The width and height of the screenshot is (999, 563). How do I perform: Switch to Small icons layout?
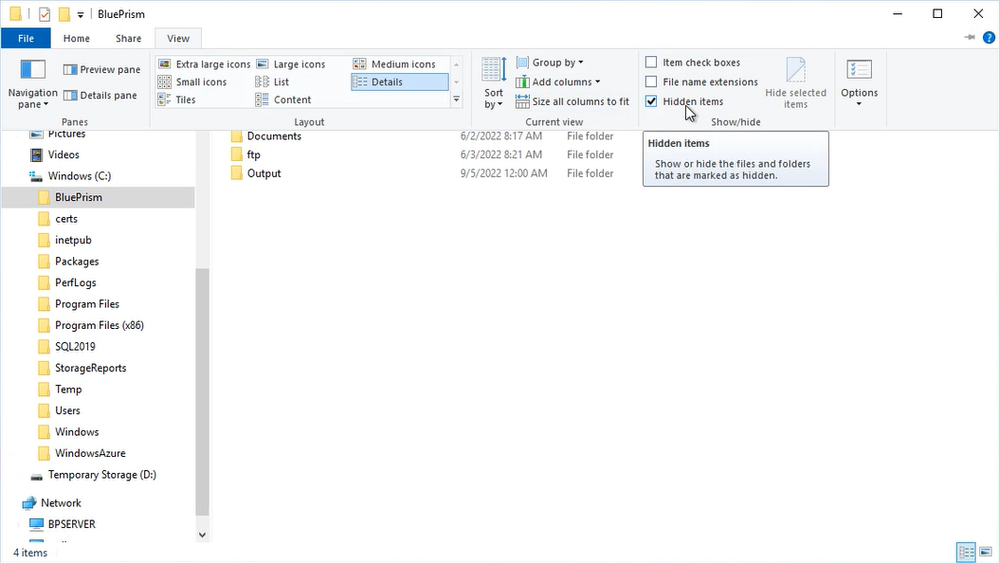click(x=192, y=82)
